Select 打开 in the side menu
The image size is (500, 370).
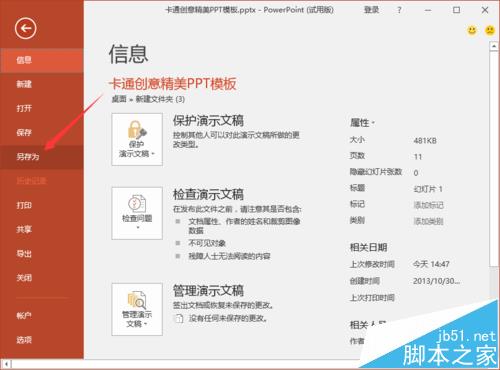coord(42,108)
